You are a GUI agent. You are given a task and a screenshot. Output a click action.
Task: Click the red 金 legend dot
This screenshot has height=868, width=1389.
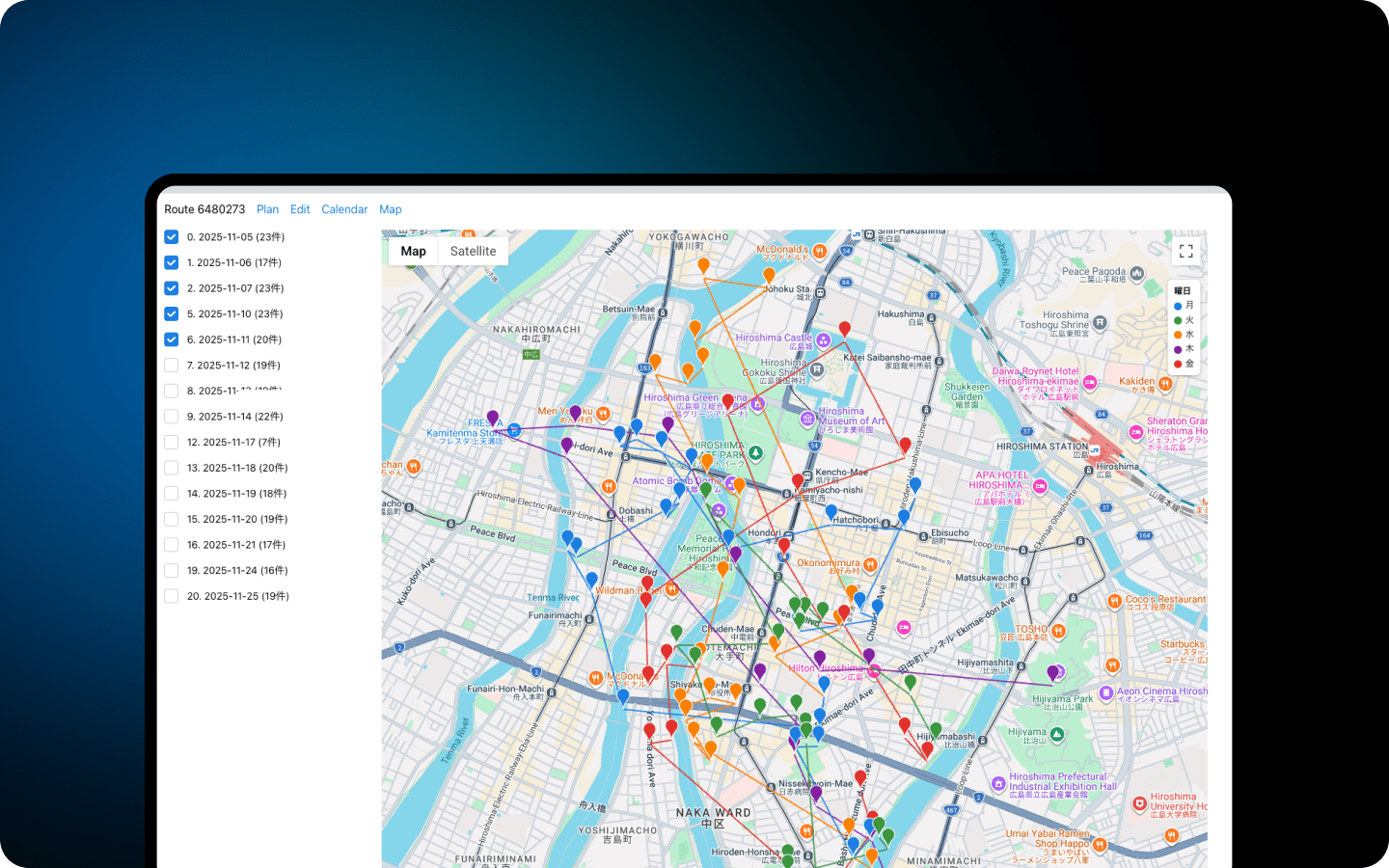tap(1178, 365)
